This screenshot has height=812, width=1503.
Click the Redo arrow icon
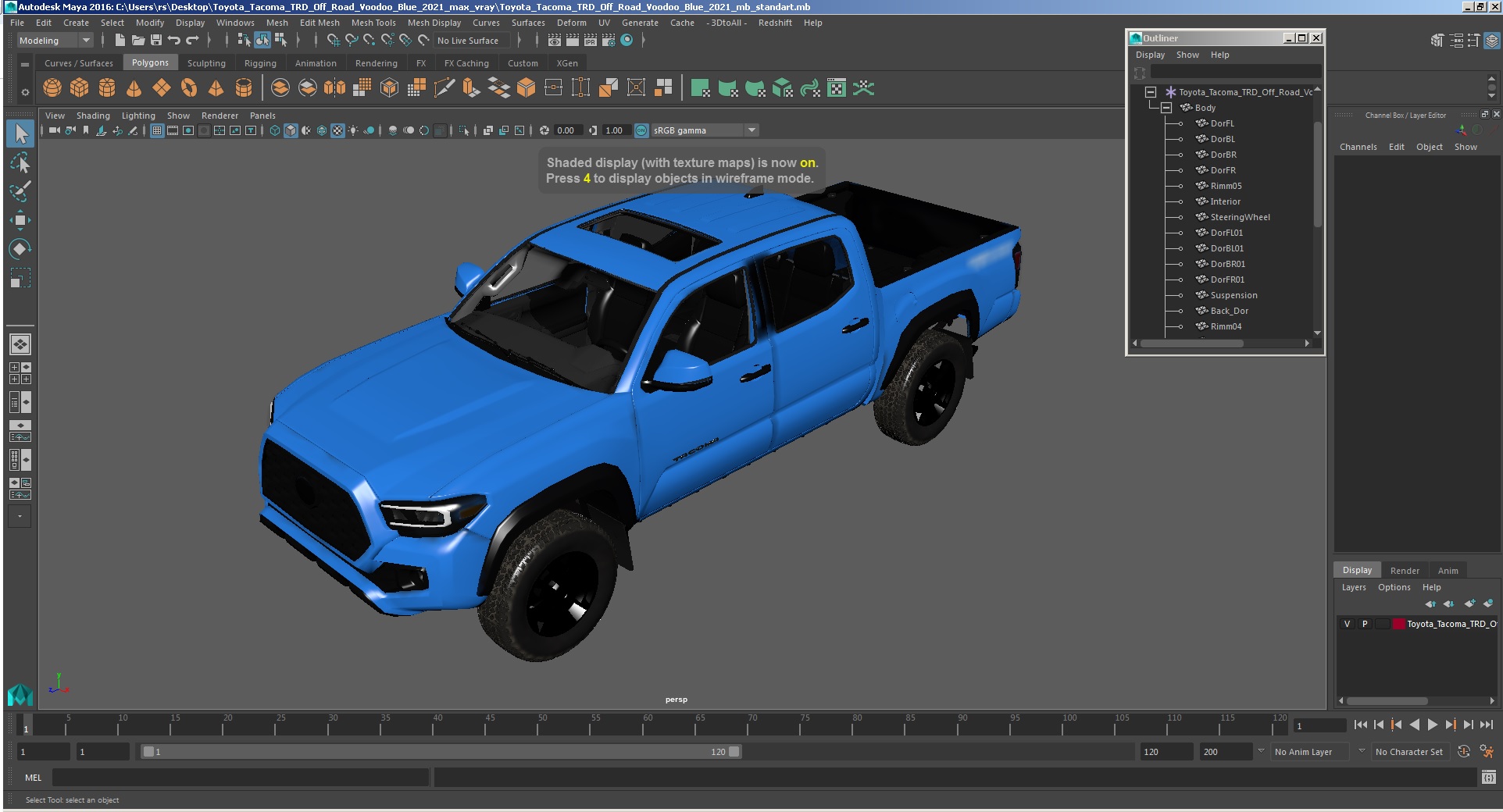(x=192, y=41)
